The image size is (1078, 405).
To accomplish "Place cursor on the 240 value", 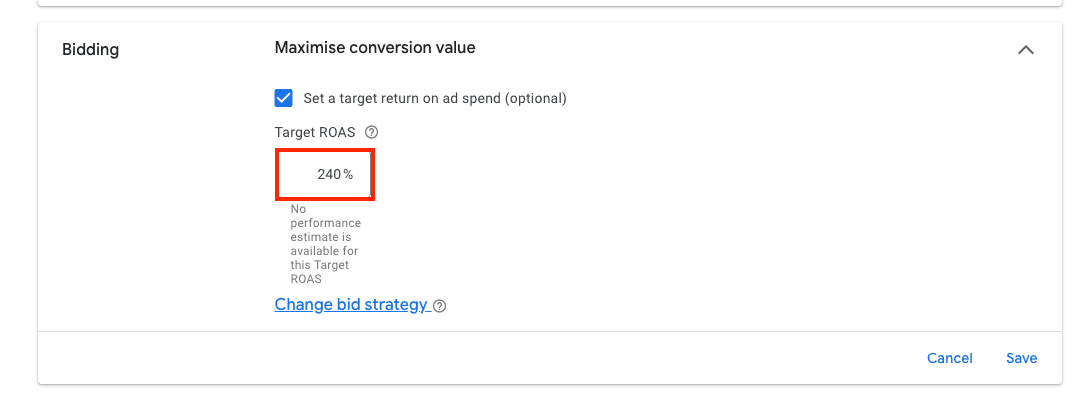I will tap(329, 175).
